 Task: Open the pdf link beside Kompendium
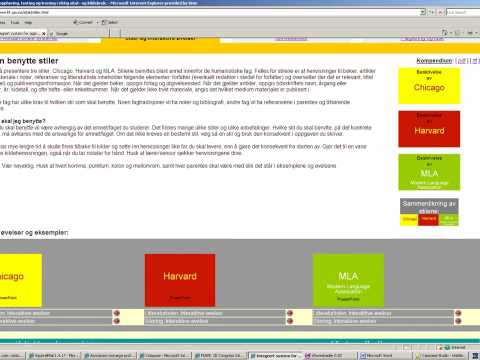[x=462, y=61]
